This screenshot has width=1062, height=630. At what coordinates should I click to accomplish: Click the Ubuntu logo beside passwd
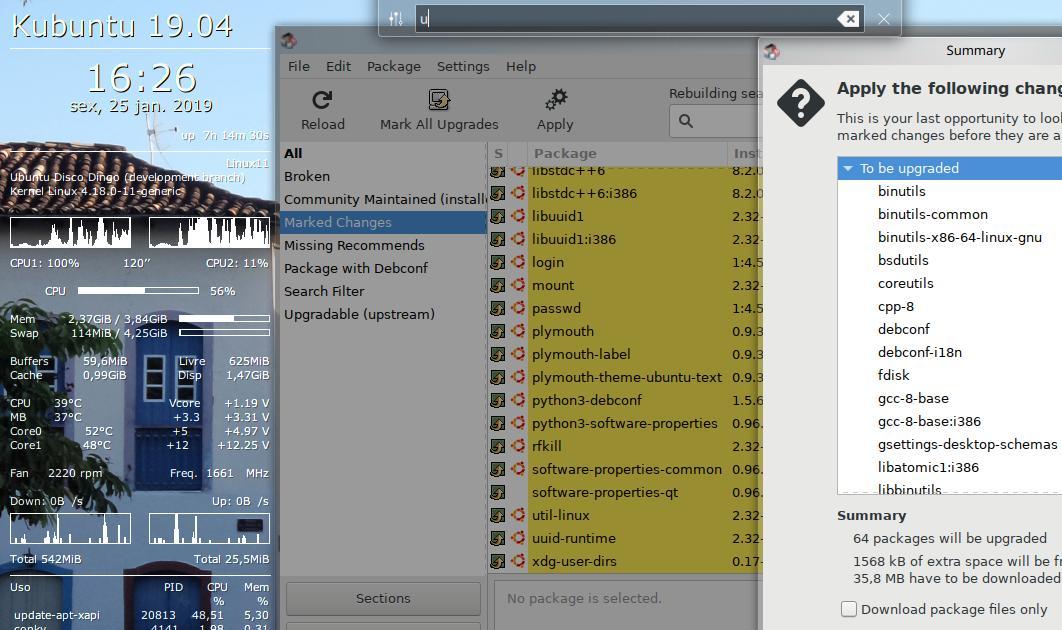[518, 308]
